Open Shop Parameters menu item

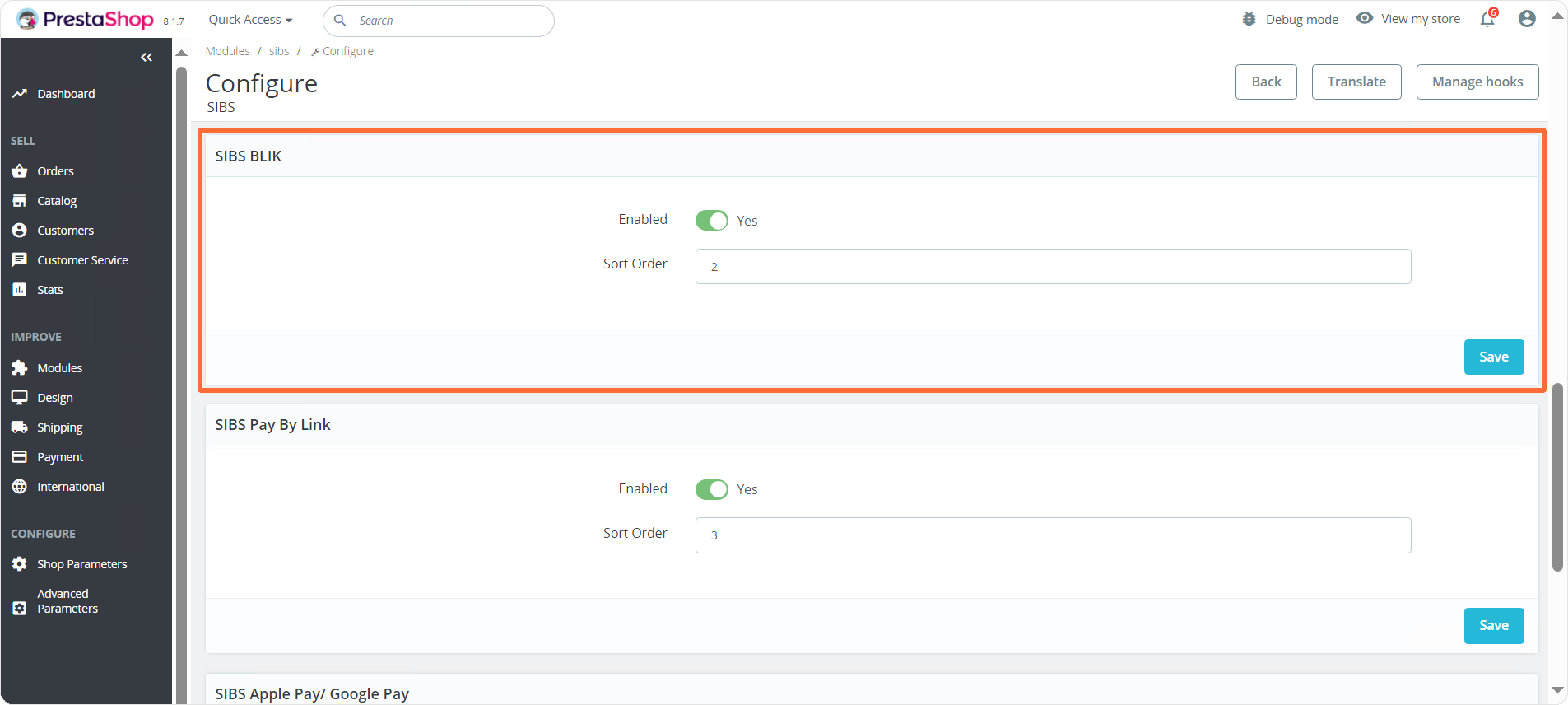coord(81,564)
